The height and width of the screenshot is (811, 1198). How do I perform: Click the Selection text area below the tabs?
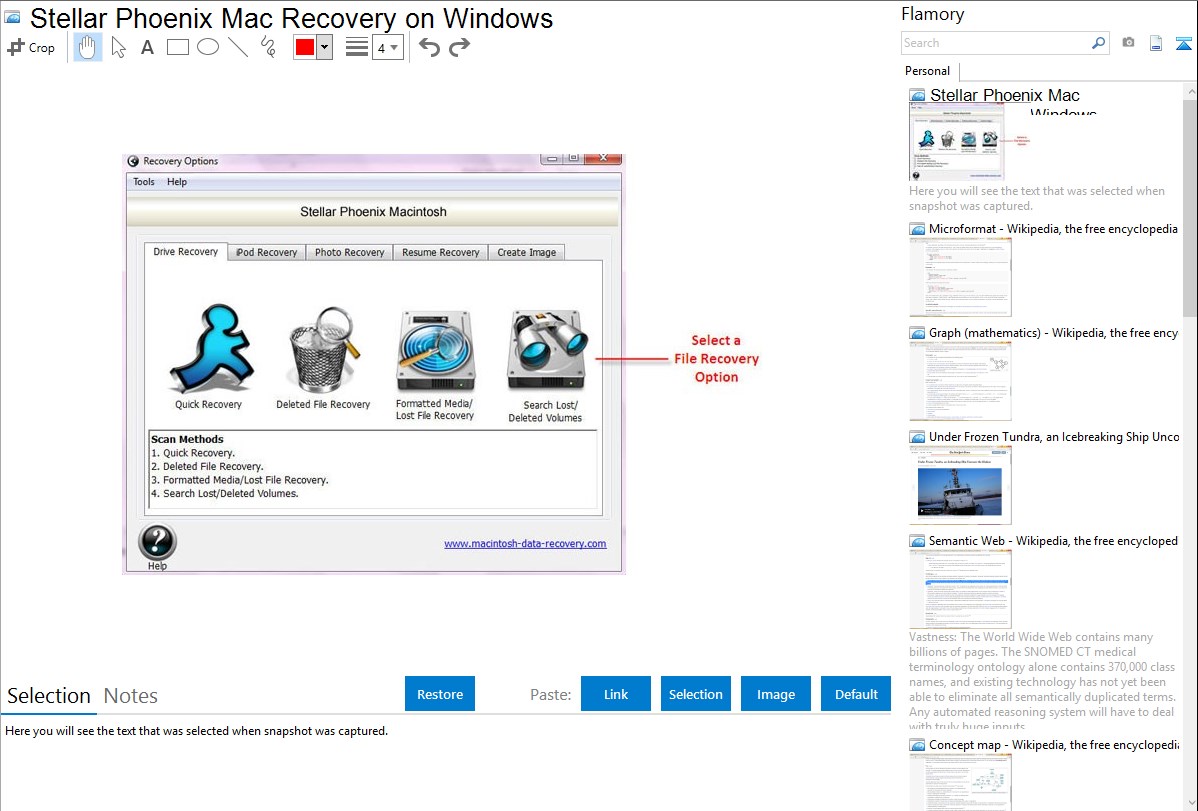(x=446, y=762)
